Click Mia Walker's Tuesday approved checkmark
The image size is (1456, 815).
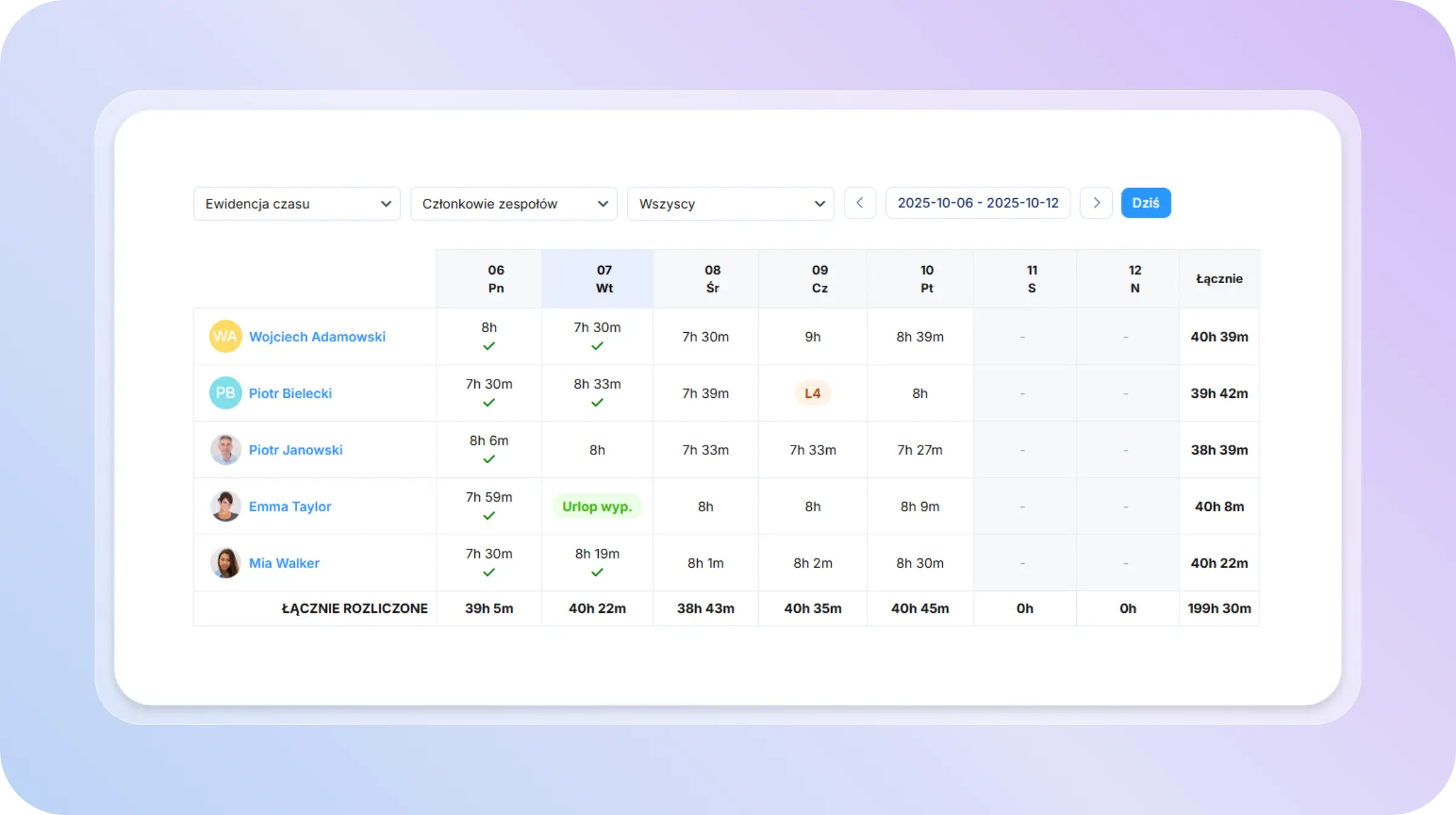pyautogui.click(x=597, y=572)
